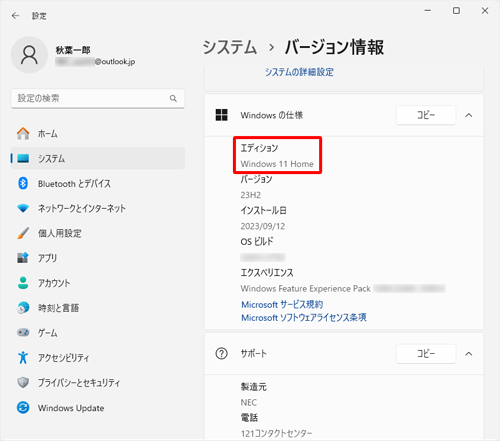Viewport: 500px width, 441px height.
Task: Select the 121コンタクトセンター text
Action: pyautogui.click(x=276, y=433)
